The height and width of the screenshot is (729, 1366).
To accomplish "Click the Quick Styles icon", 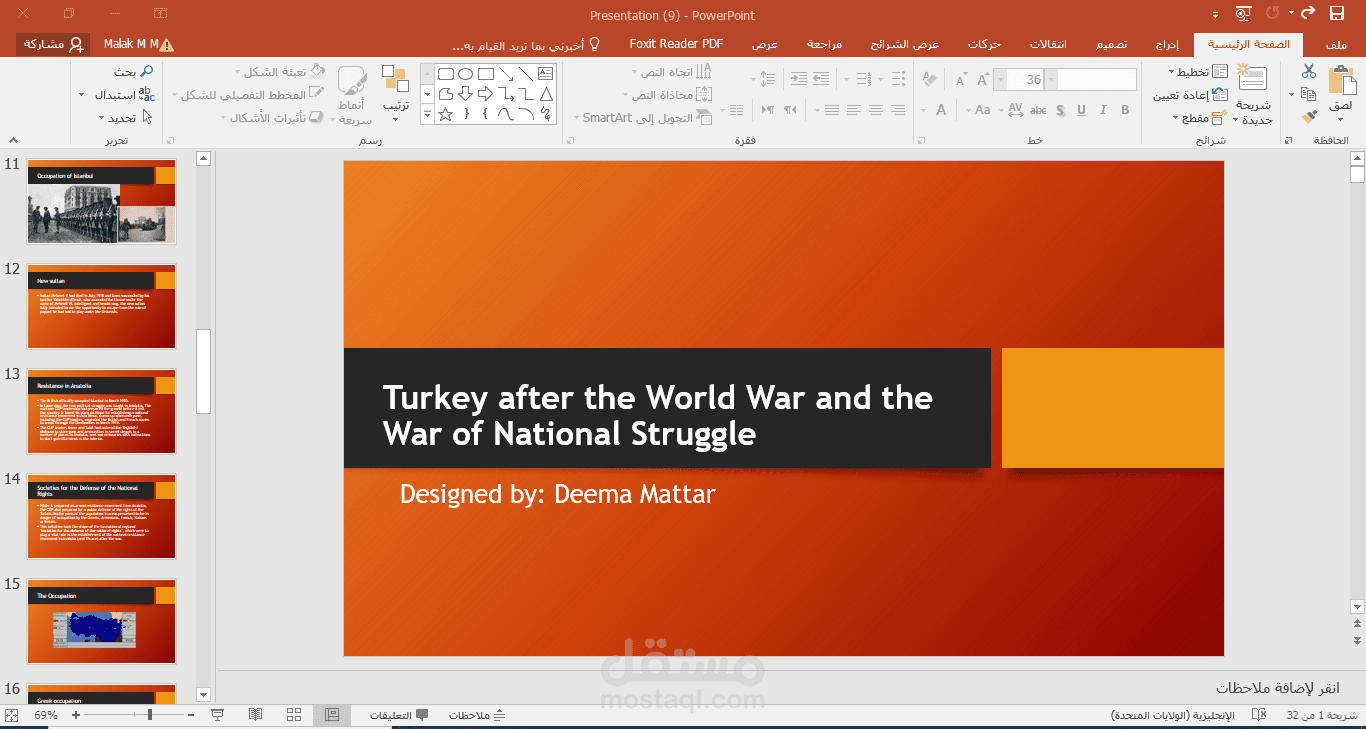I will click(352, 81).
